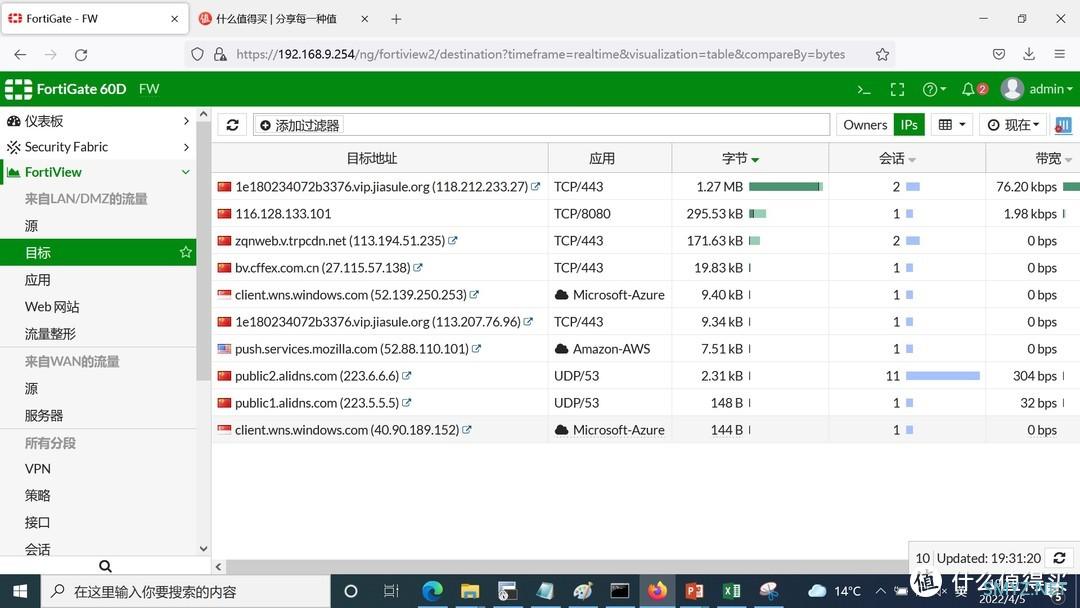
Task: Click the 1.27 MB bytes bar
Action: [786, 187]
